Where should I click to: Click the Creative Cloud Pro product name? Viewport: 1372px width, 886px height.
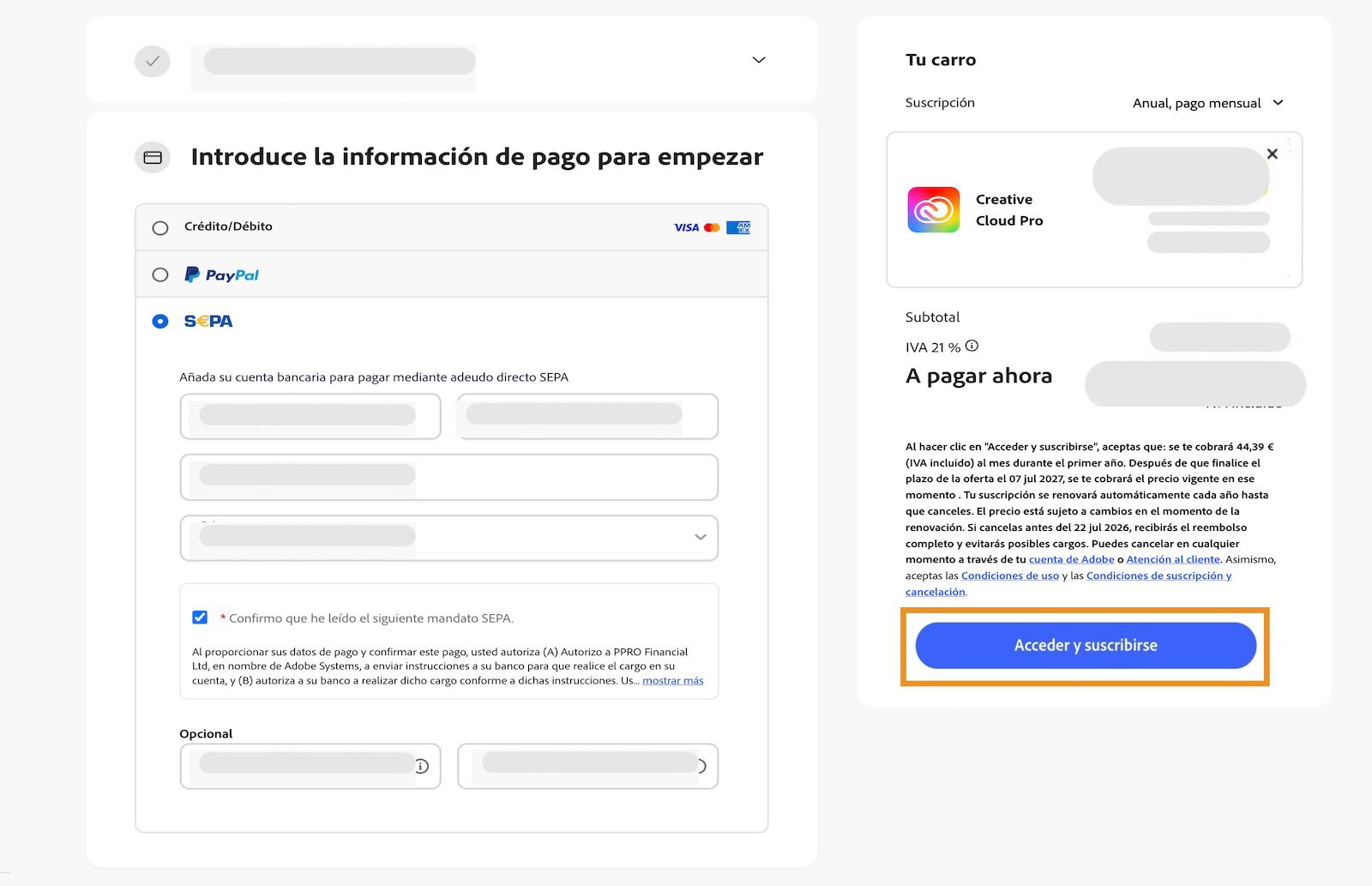pyautogui.click(x=1009, y=210)
